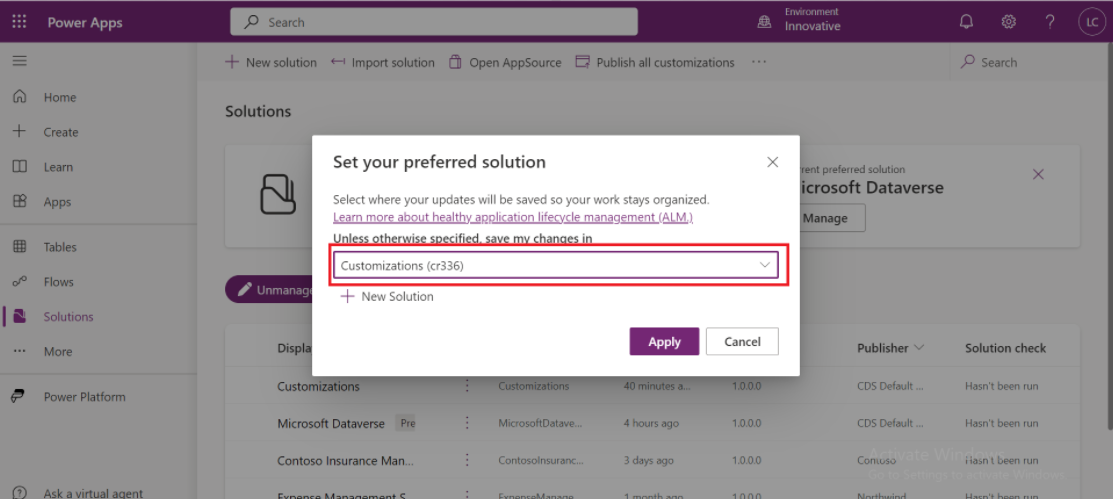Viewport: 1113px width, 499px height.
Task: Click the help question mark icon
Action: click(1050, 22)
